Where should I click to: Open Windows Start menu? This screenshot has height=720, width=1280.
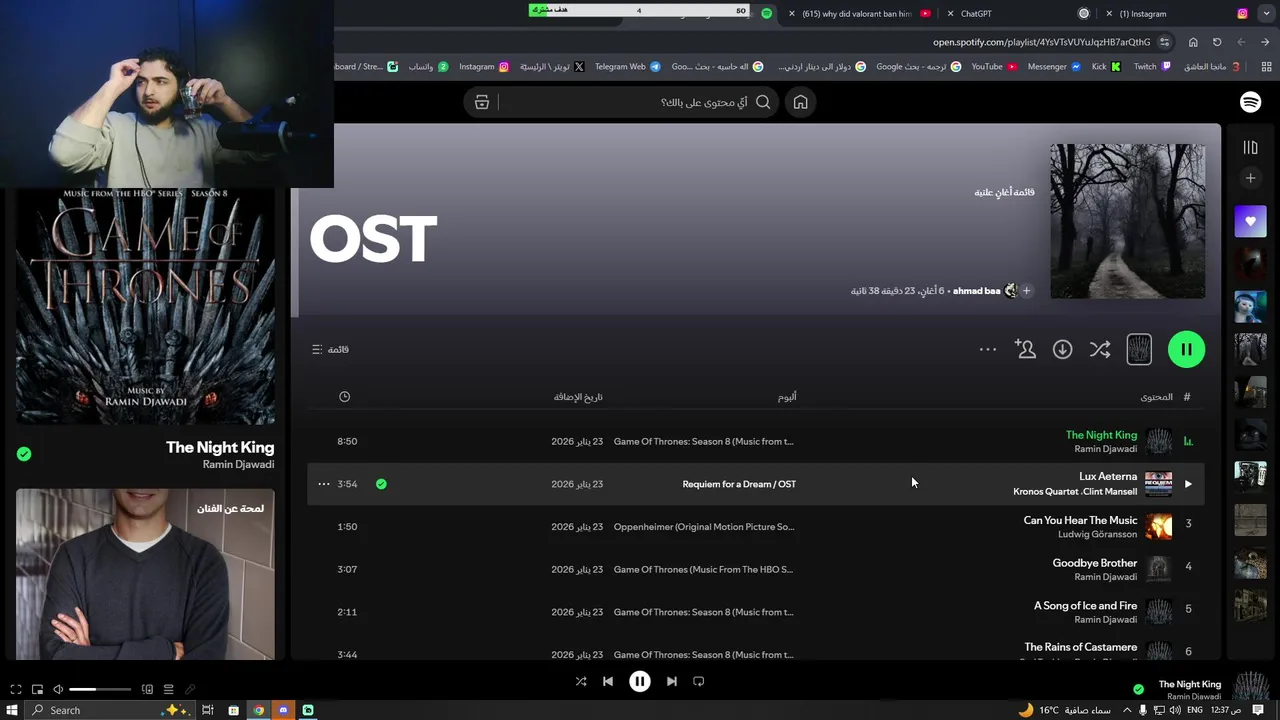11,710
